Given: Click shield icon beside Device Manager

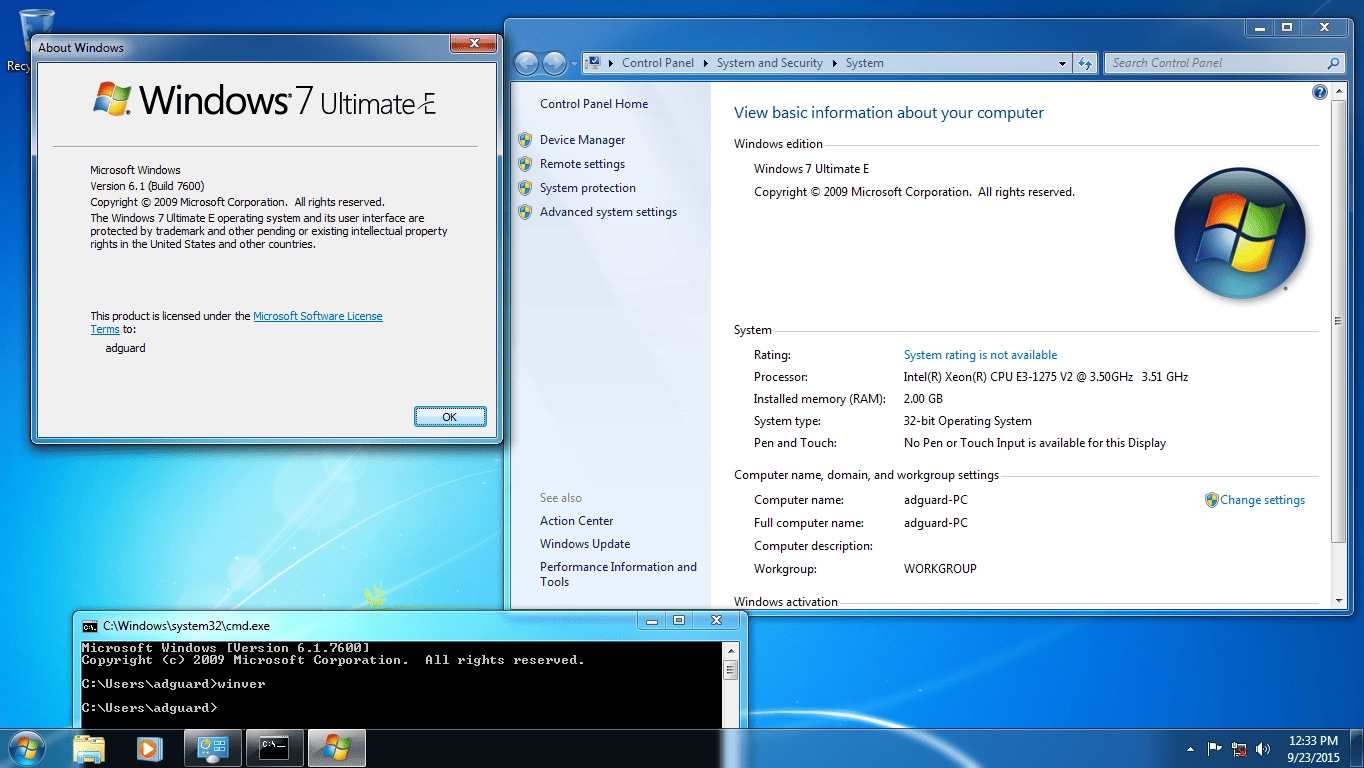Looking at the screenshot, I should pos(525,140).
